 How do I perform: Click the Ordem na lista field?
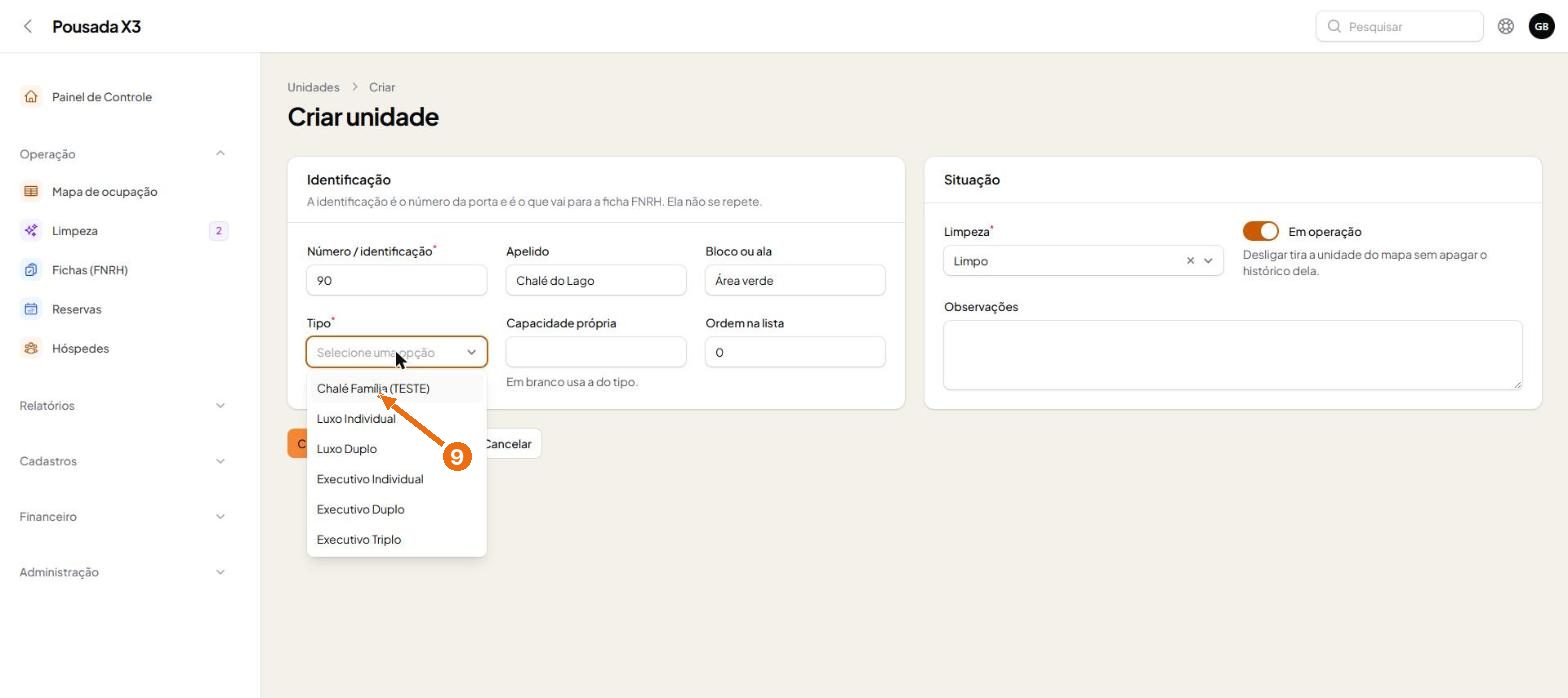795,352
